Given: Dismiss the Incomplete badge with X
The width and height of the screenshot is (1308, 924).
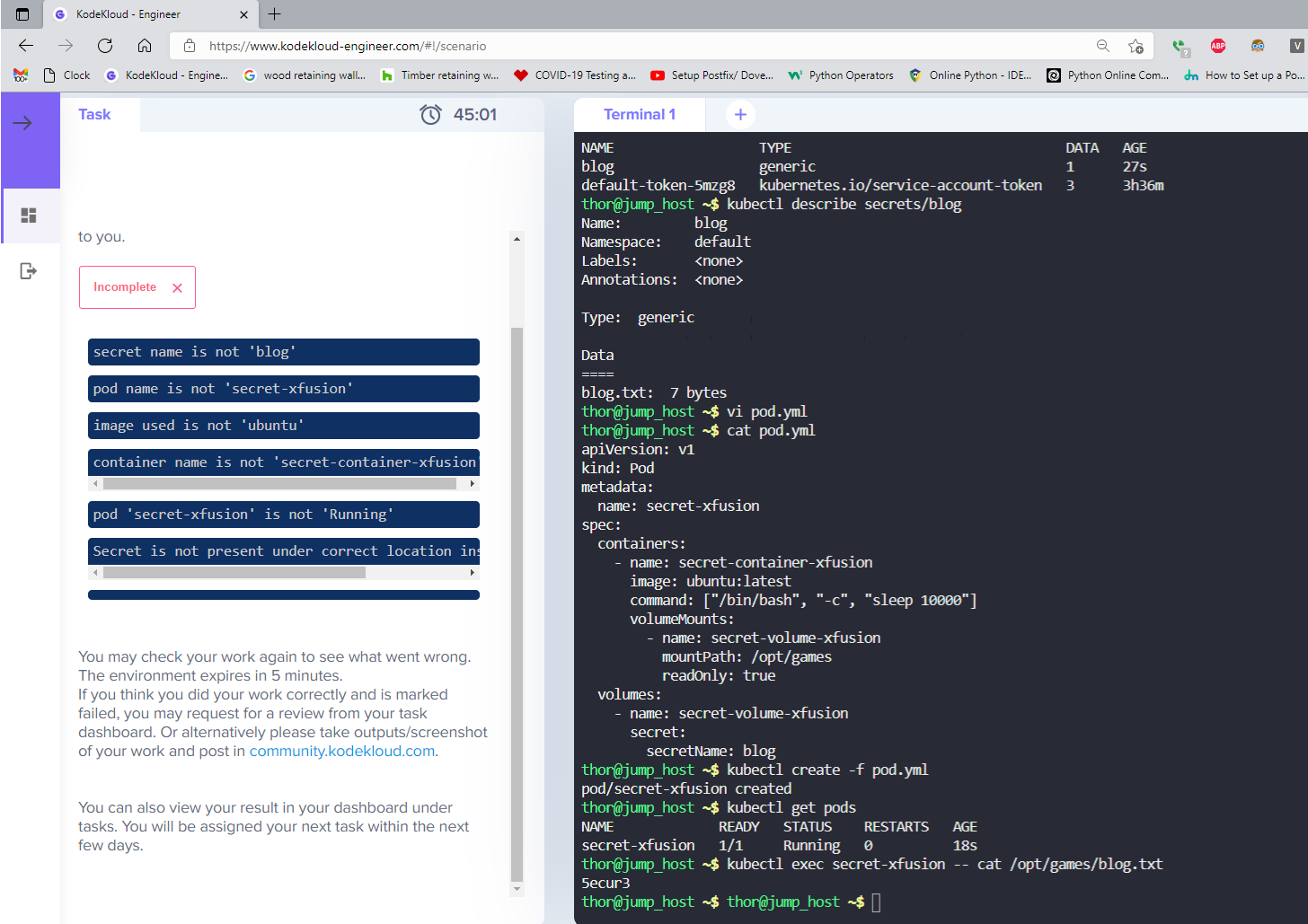Looking at the screenshot, I should [177, 288].
